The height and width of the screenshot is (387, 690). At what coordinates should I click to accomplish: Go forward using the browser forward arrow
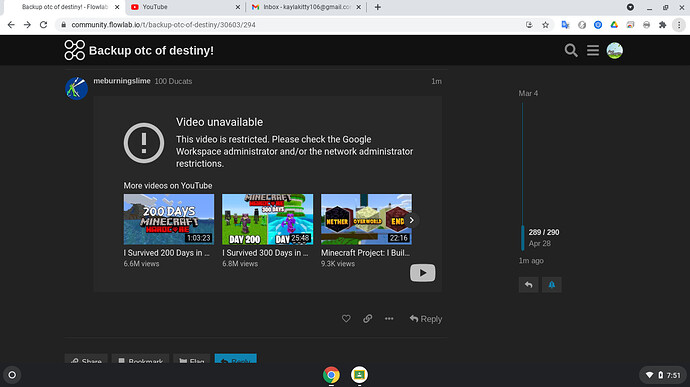(27, 25)
